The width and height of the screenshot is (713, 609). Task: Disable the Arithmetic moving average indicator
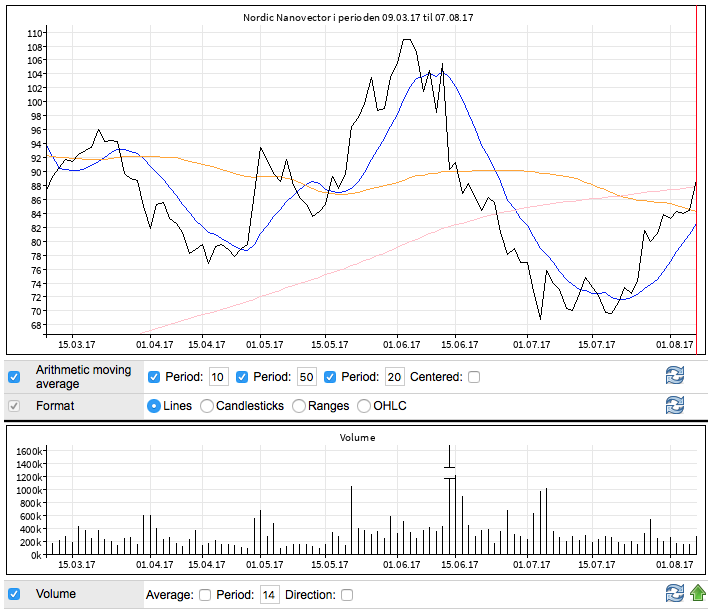(x=14, y=377)
